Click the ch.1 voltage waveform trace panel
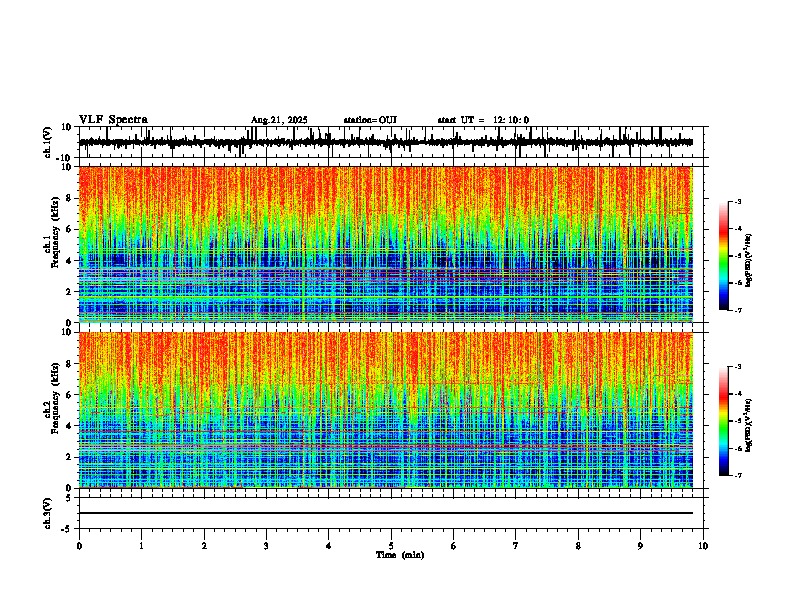The height and width of the screenshot is (612, 792). 391,142
